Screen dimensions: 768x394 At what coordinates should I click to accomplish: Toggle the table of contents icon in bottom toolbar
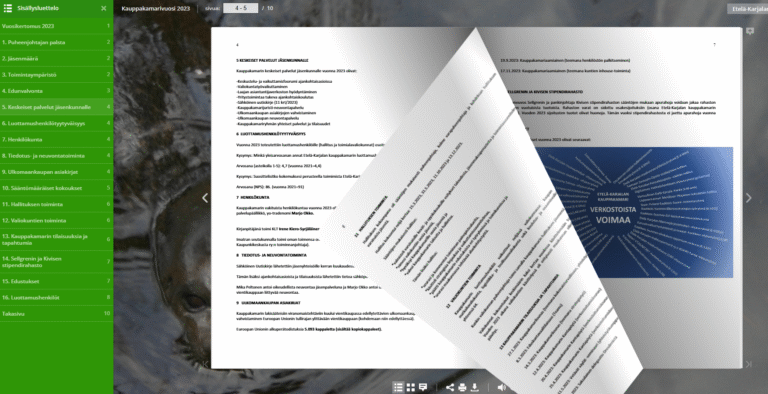(398, 388)
